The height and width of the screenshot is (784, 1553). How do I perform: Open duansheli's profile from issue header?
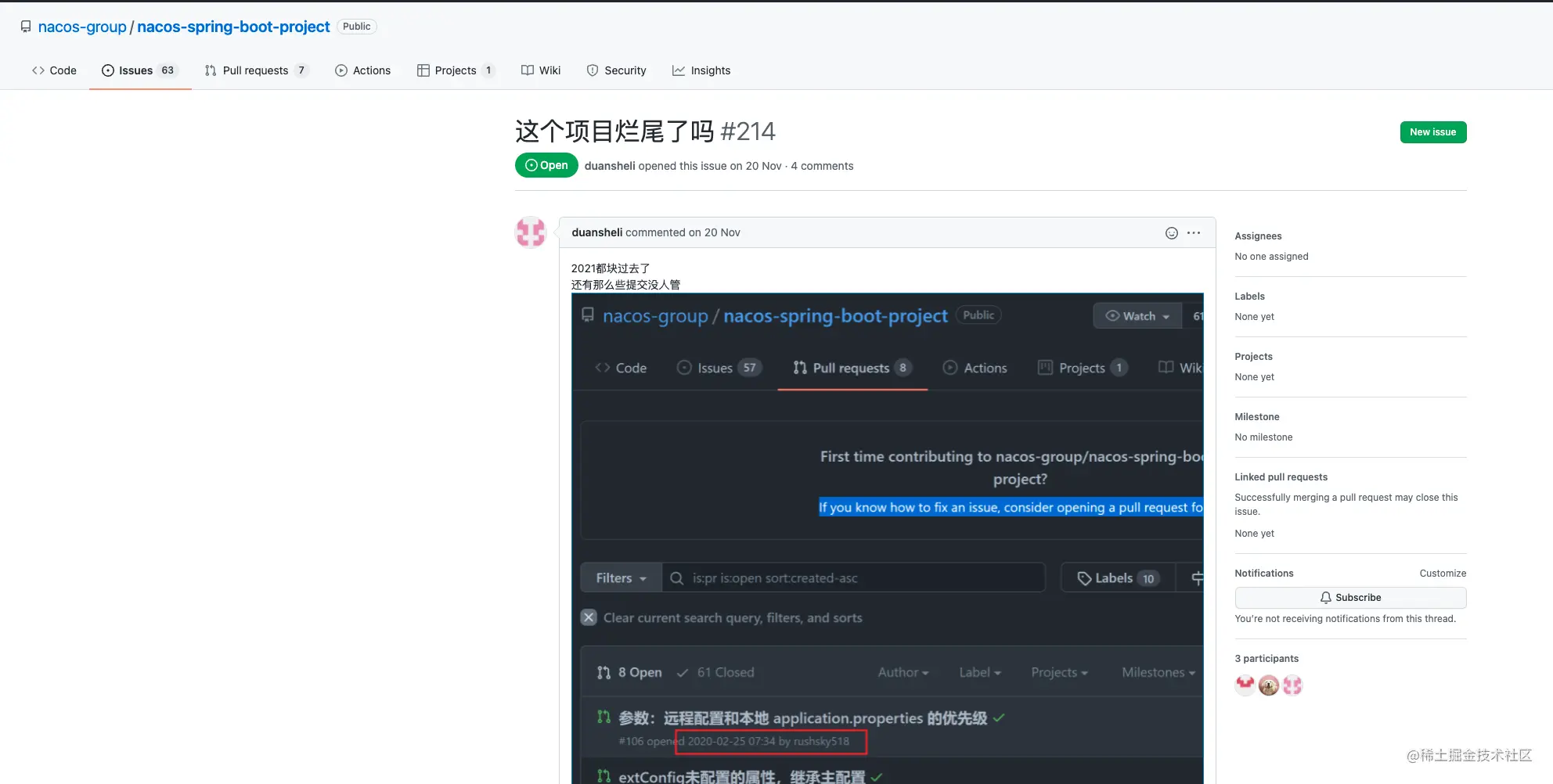click(609, 166)
